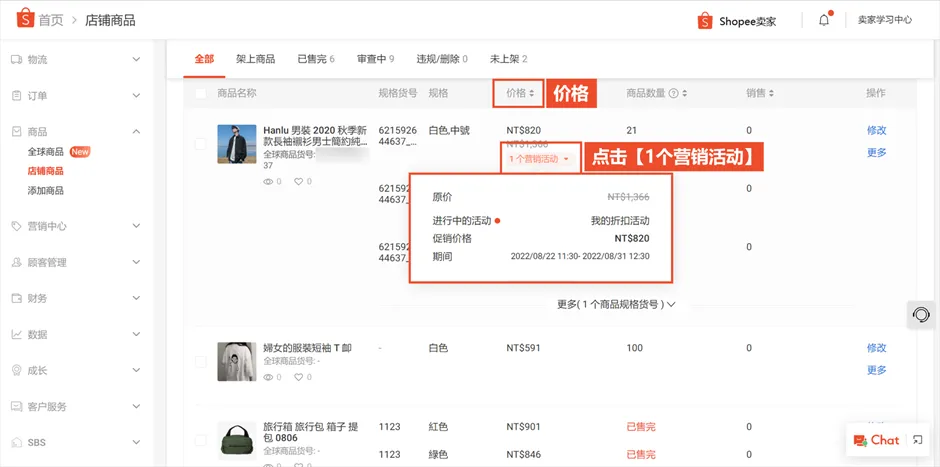The image size is (940, 467).
Task: Expand the 财务 sidebar section
Action: coord(136,298)
